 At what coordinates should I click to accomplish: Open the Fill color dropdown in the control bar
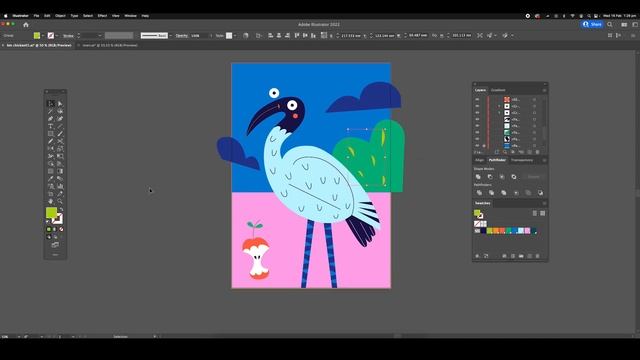pos(42,36)
